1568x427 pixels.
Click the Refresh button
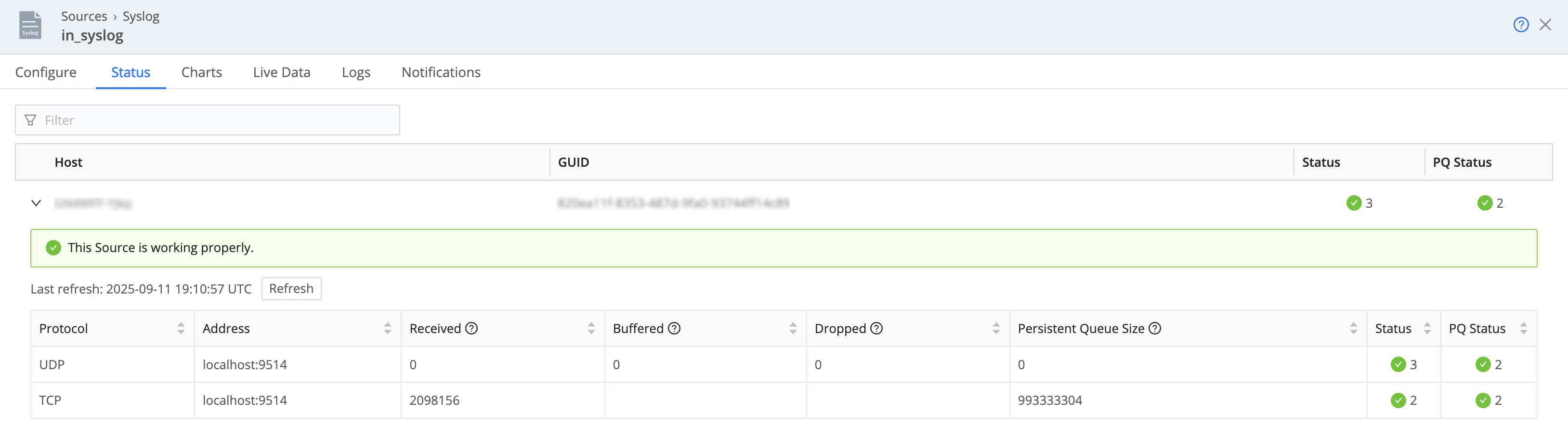pyautogui.click(x=291, y=288)
